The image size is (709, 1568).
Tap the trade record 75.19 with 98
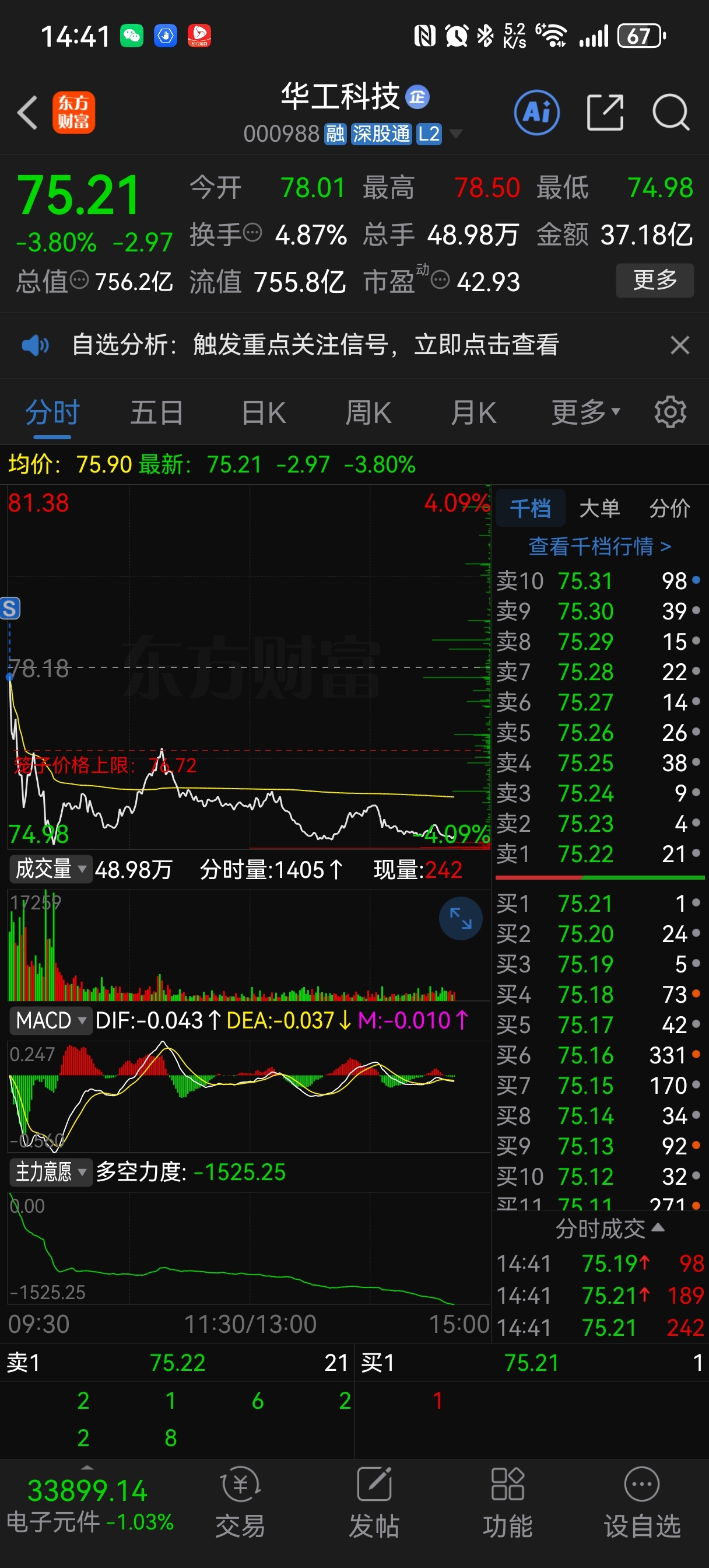600,1263
